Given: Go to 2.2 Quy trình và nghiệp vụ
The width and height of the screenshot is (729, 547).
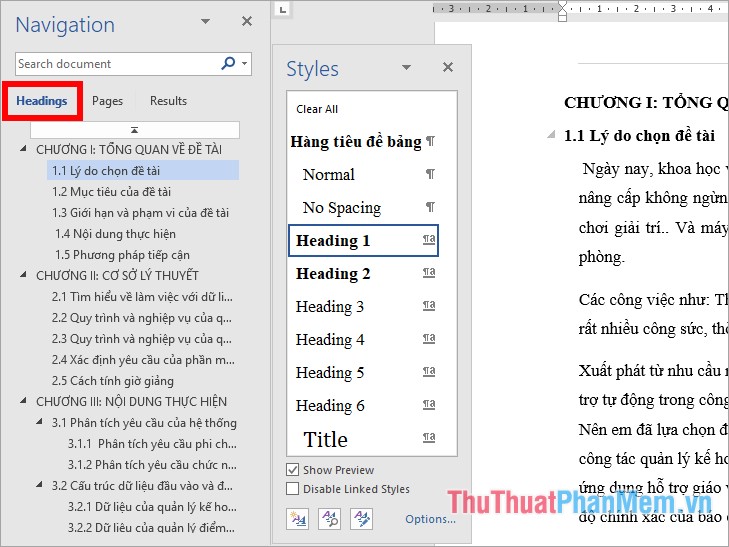Looking at the screenshot, I should [142, 318].
